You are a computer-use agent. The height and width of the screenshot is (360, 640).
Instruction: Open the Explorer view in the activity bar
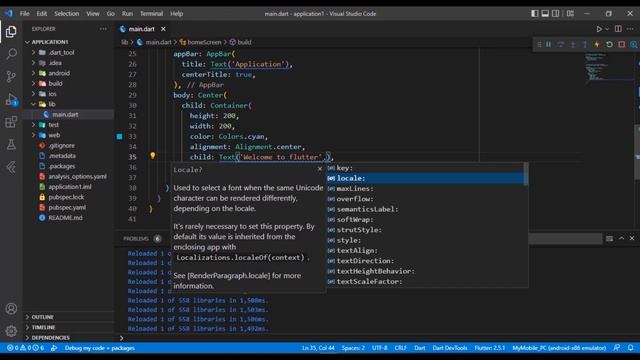pos(11,31)
